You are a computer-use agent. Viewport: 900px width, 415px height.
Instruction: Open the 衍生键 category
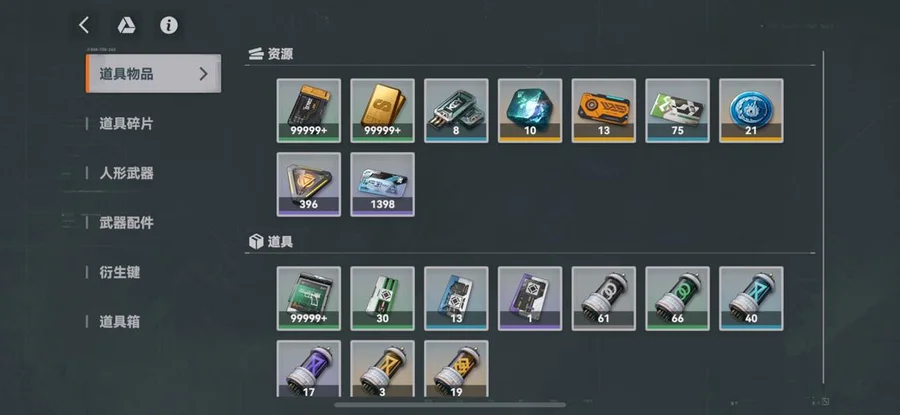(119, 272)
